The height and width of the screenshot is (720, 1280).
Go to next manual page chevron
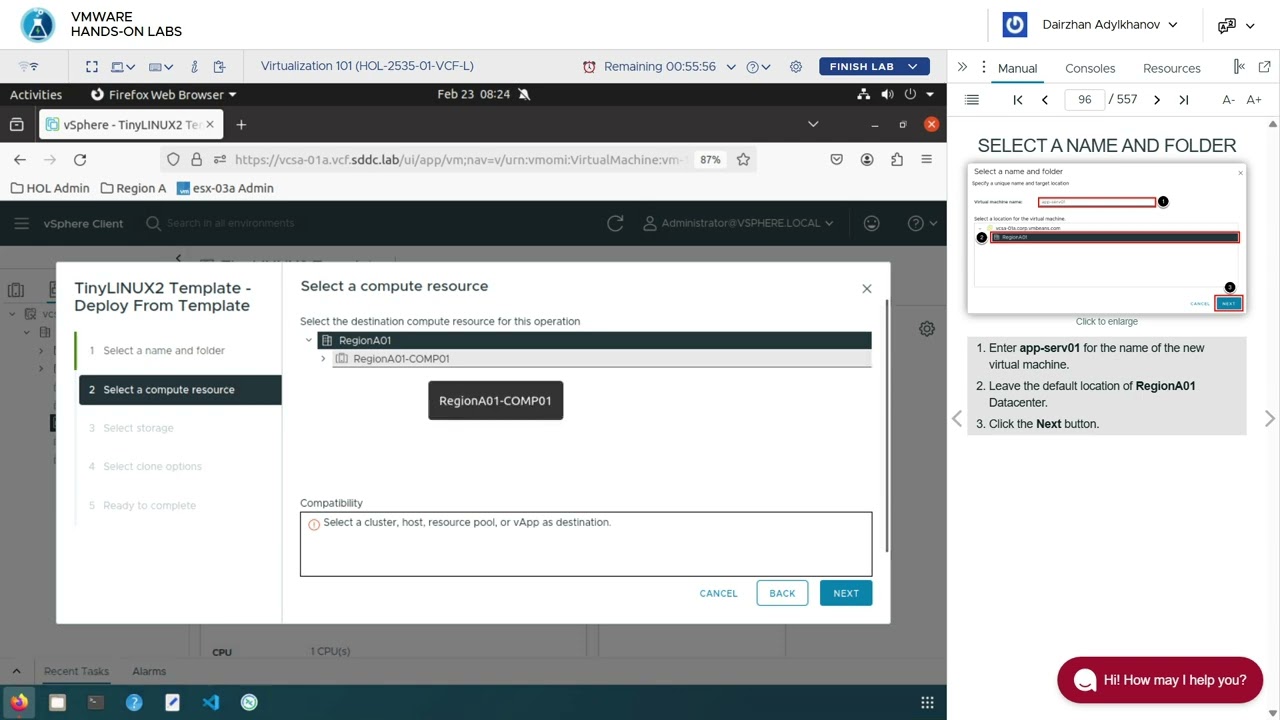click(1157, 100)
